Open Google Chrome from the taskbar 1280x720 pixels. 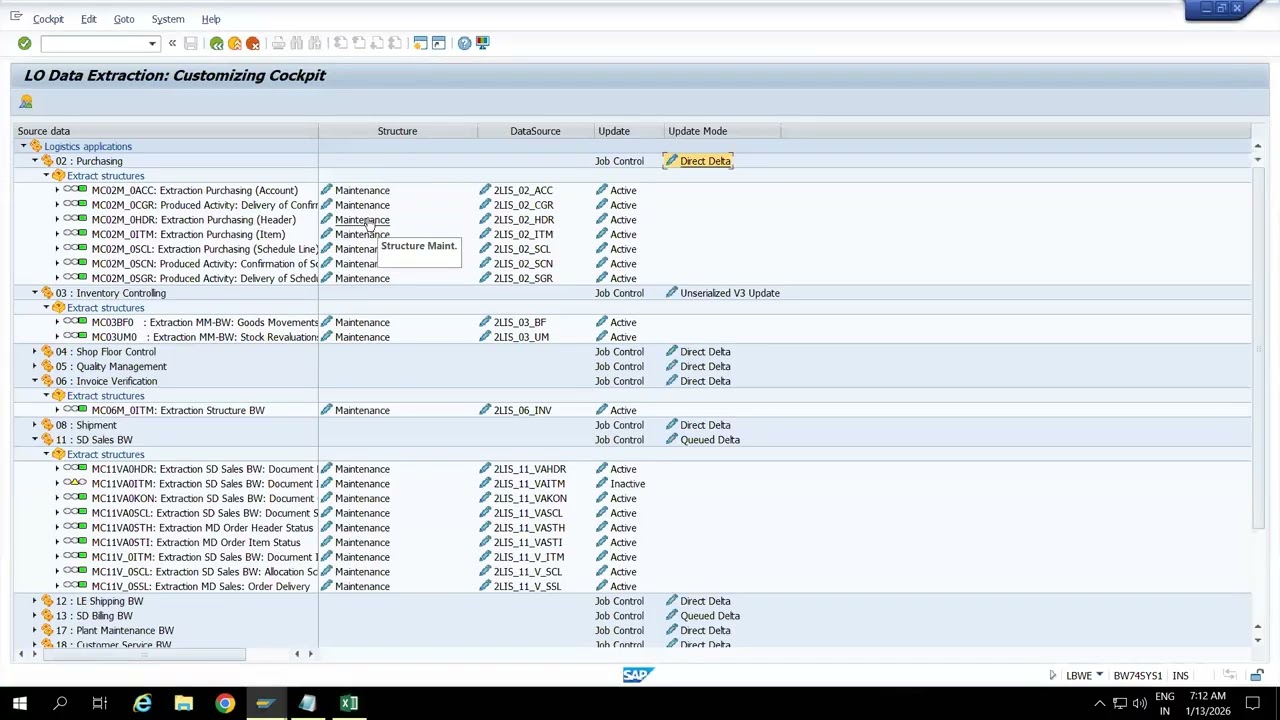(225, 703)
